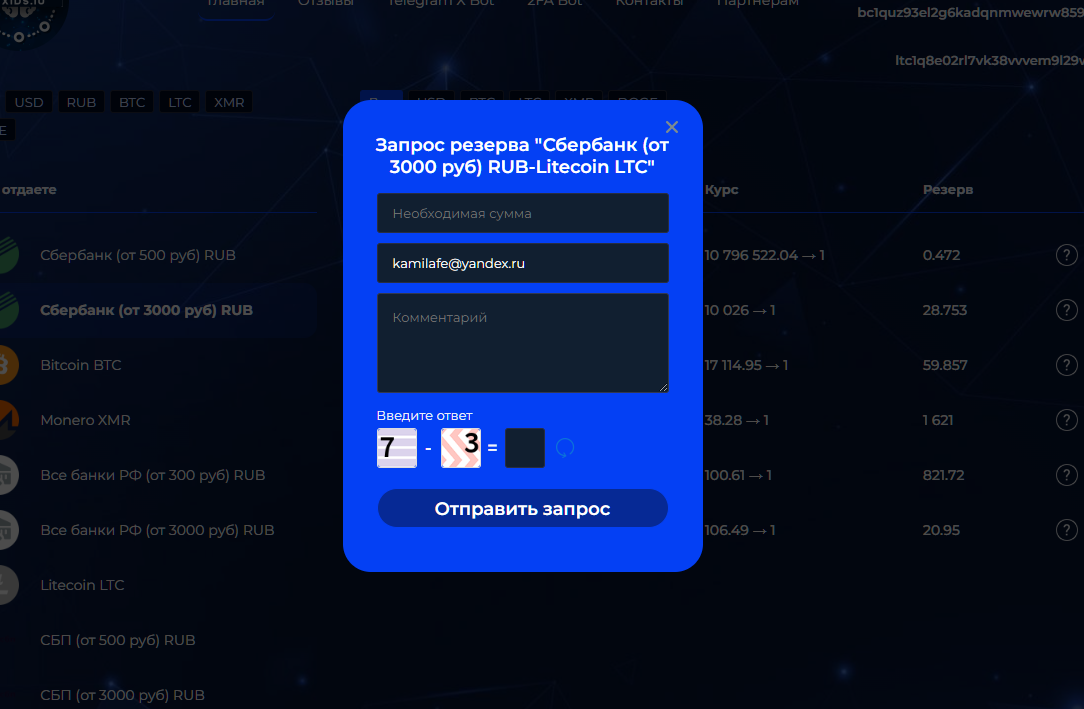Close the reserve request dialog
This screenshot has height=709, width=1084.
[x=671, y=127]
